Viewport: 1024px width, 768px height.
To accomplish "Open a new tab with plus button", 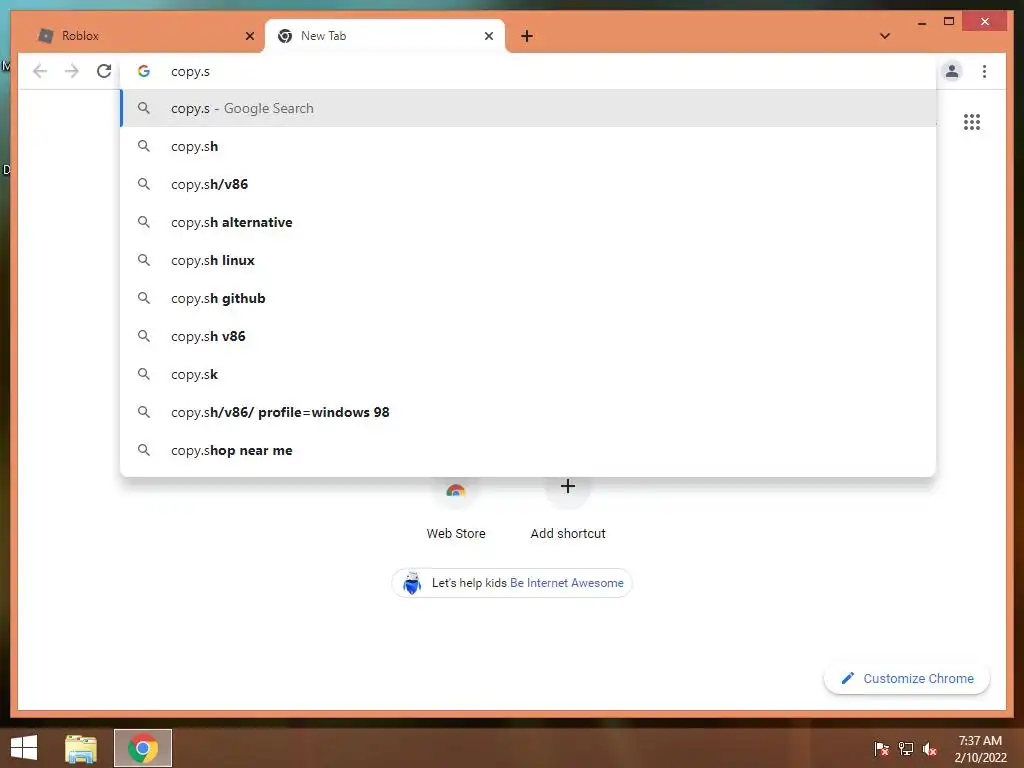I will coord(527,36).
